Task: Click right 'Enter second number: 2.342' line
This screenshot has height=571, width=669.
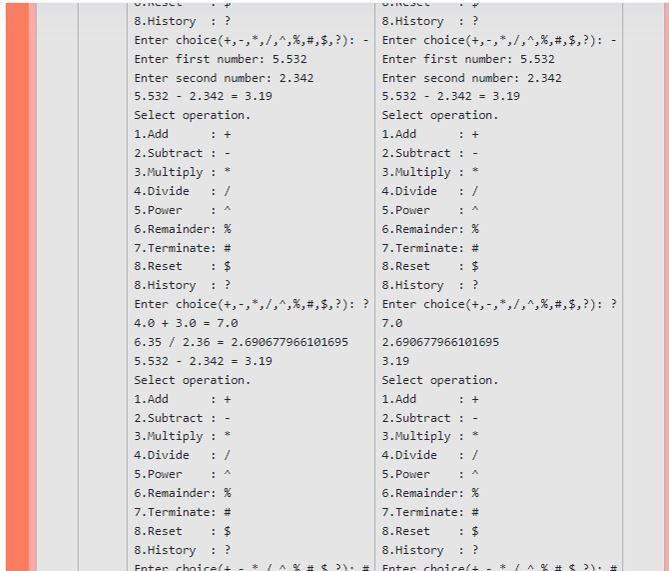Action: coord(471,78)
